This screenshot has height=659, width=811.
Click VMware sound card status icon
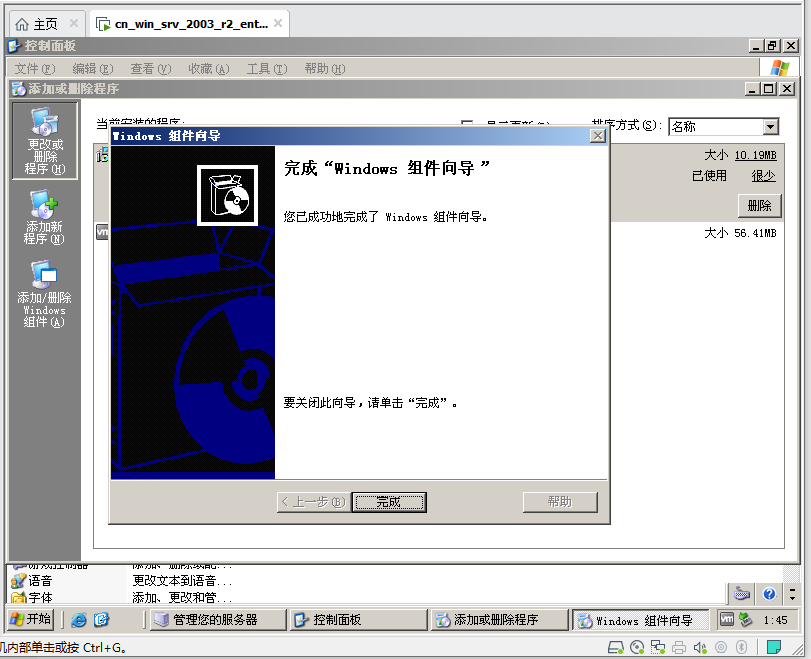pyautogui.click(x=700, y=647)
